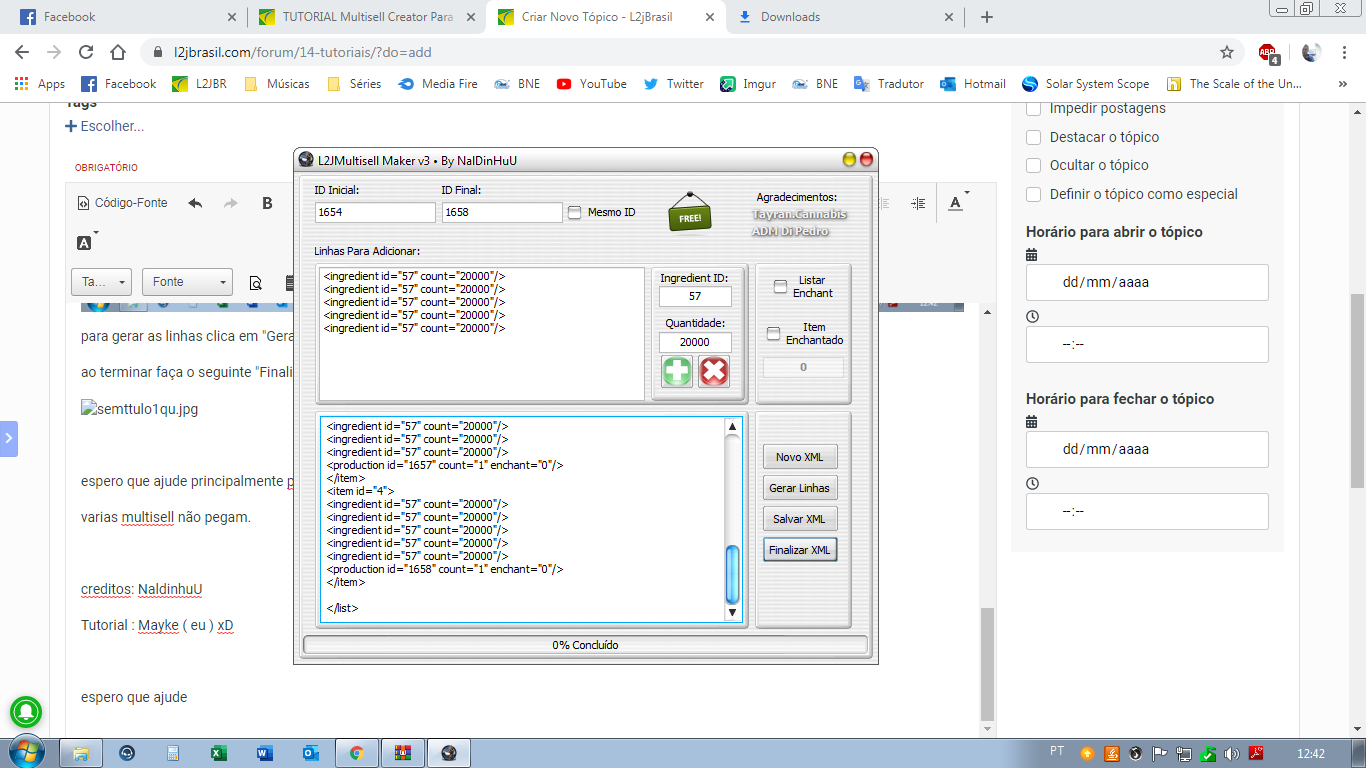The image size is (1366, 768).
Task: Click the 0% Concluído progress bar
Action: pos(585,644)
